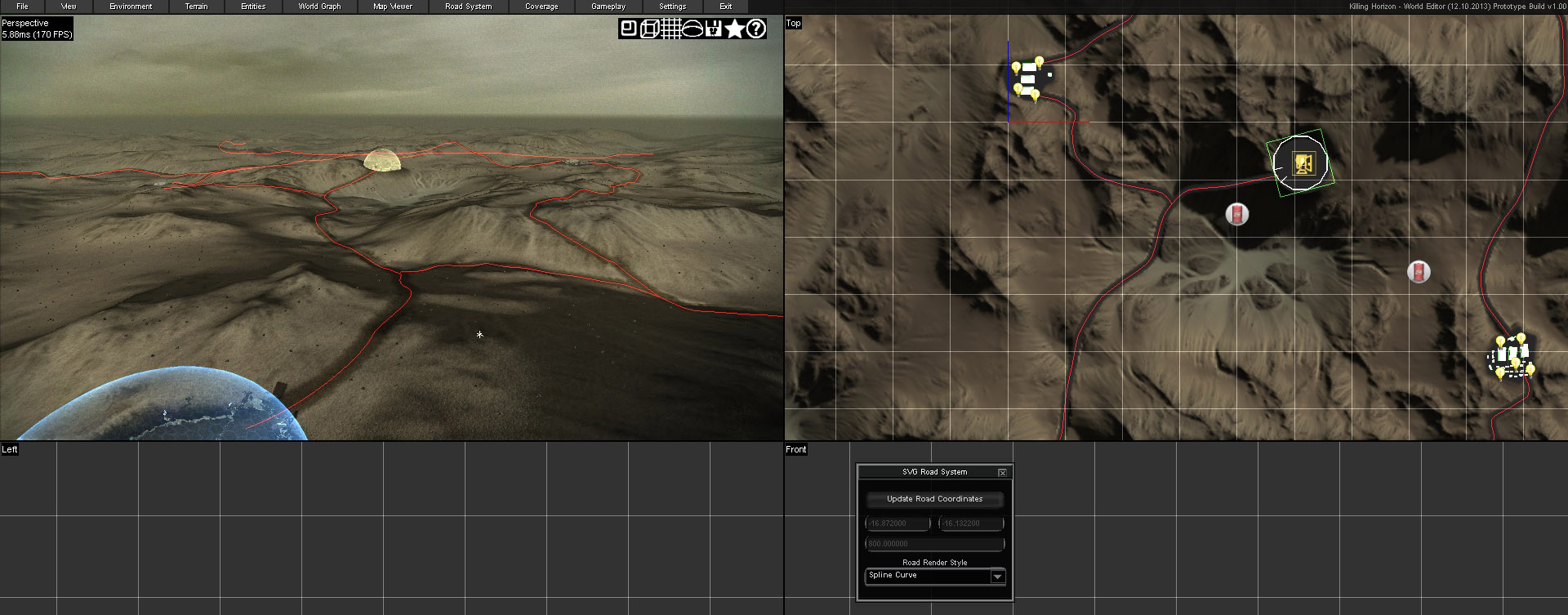Open the View menu
This screenshot has width=1568, height=615.
coord(69,7)
